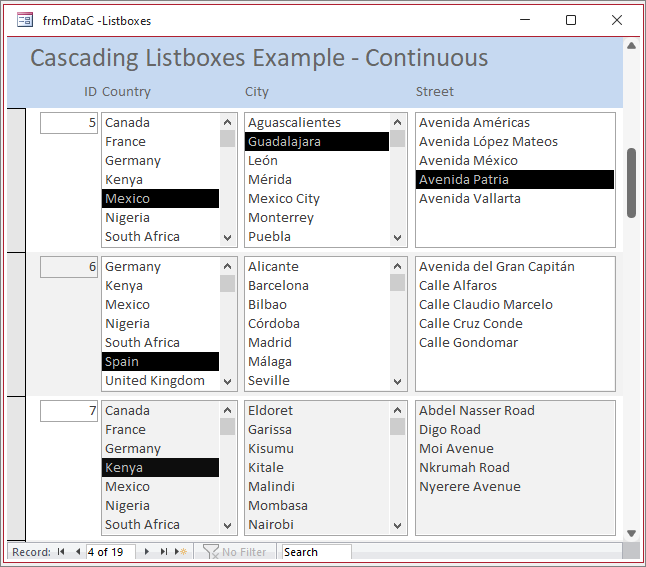Click the form's scroll up arrow
Screen dimensions: 646x567
[631, 46]
